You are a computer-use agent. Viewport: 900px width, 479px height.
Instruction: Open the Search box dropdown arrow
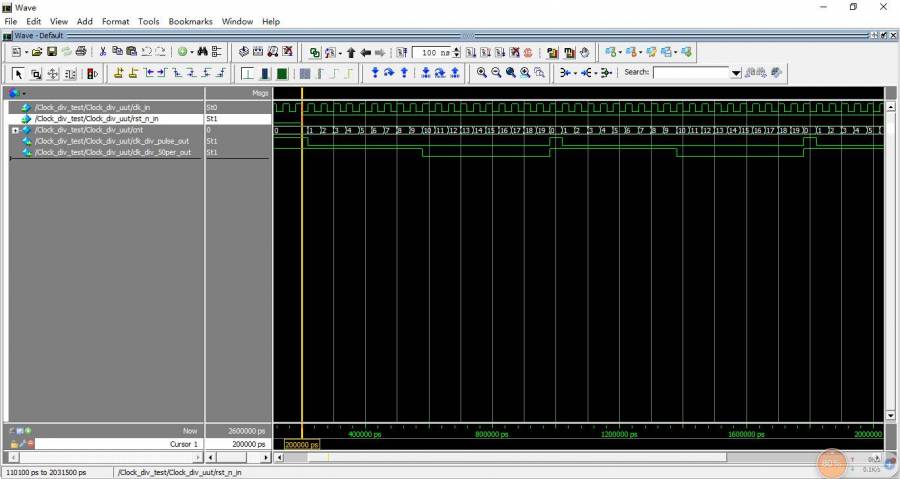[736, 73]
